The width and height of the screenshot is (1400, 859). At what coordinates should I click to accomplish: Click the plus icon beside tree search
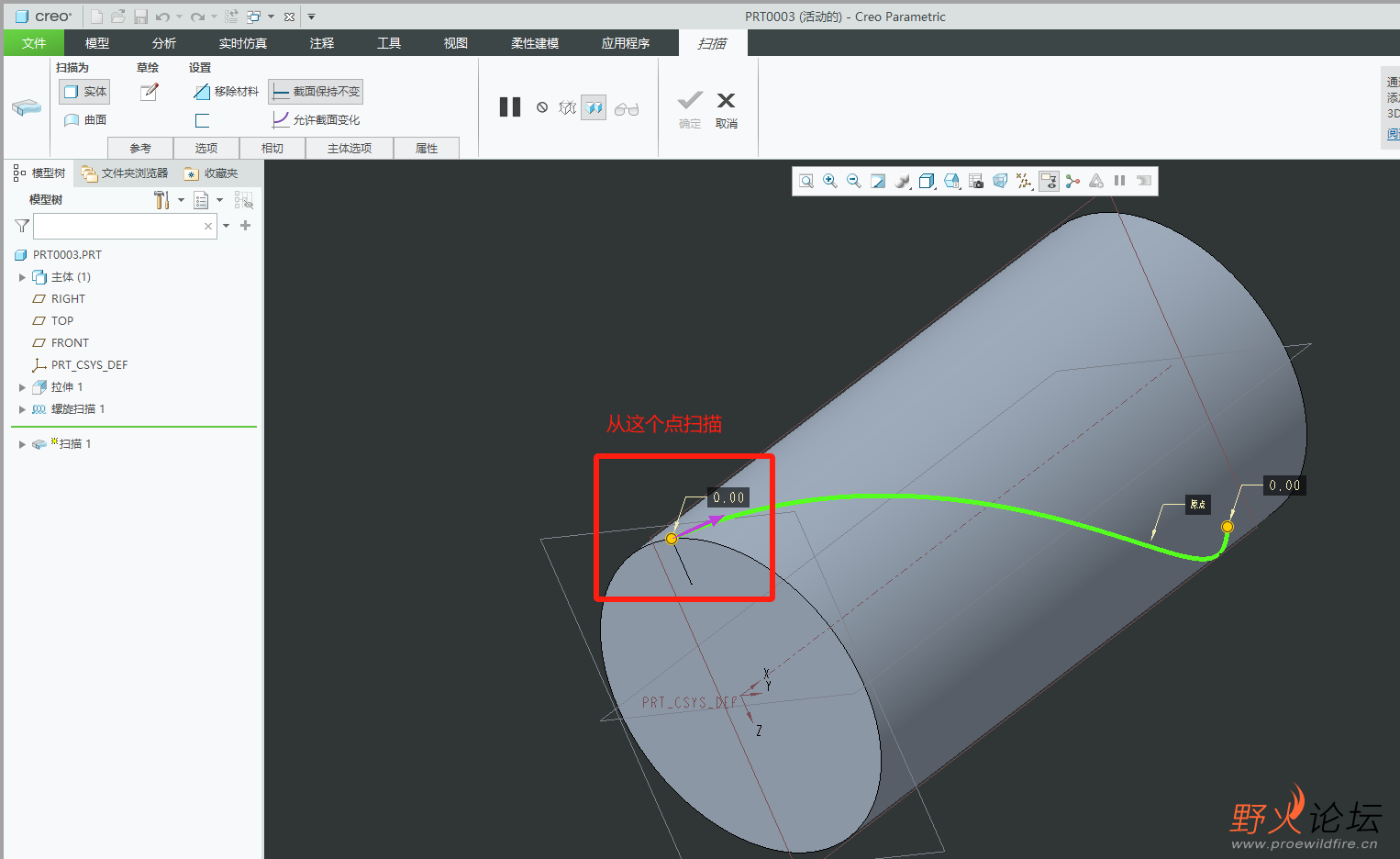click(245, 226)
